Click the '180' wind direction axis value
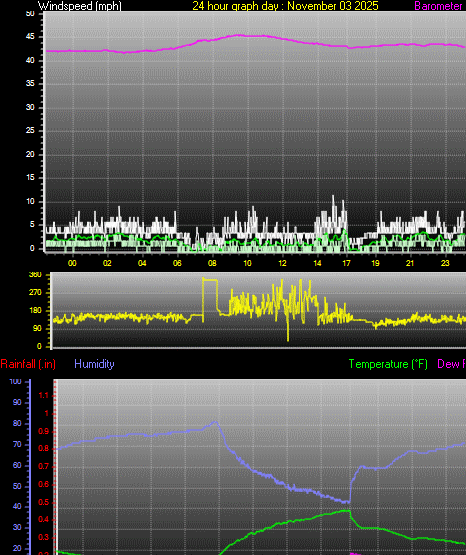This screenshot has height=555, width=466. coord(35,310)
